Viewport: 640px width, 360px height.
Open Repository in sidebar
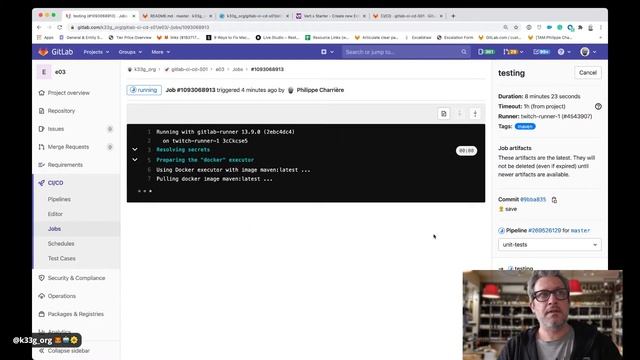(61, 111)
